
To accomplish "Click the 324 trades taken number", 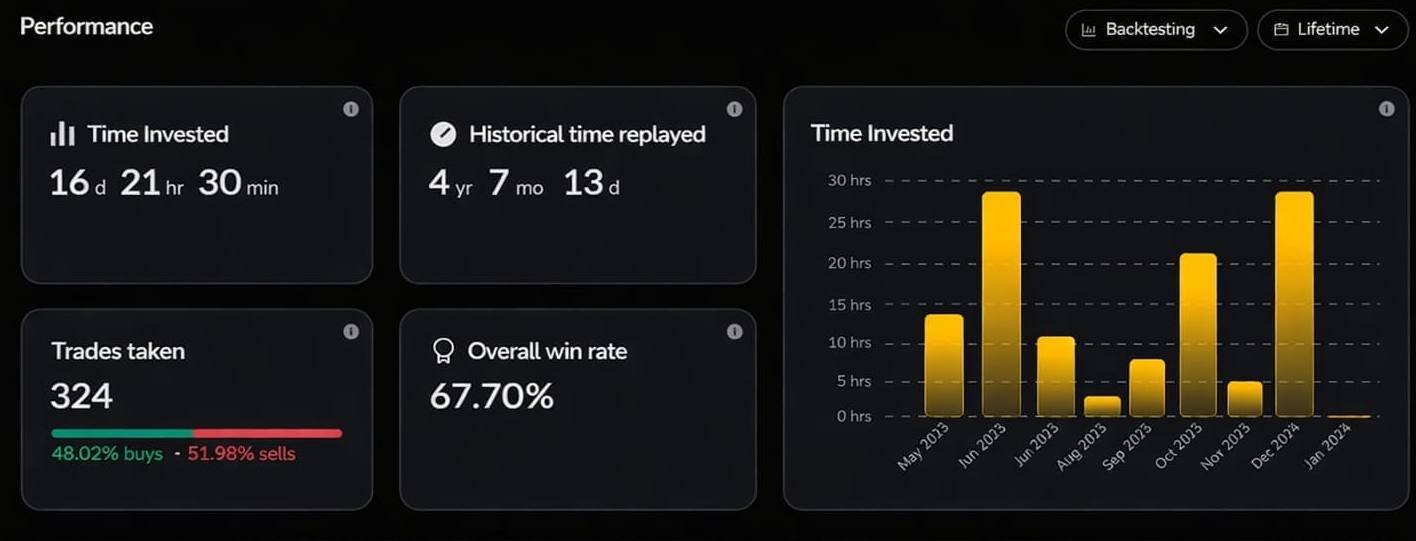I will (82, 397).
